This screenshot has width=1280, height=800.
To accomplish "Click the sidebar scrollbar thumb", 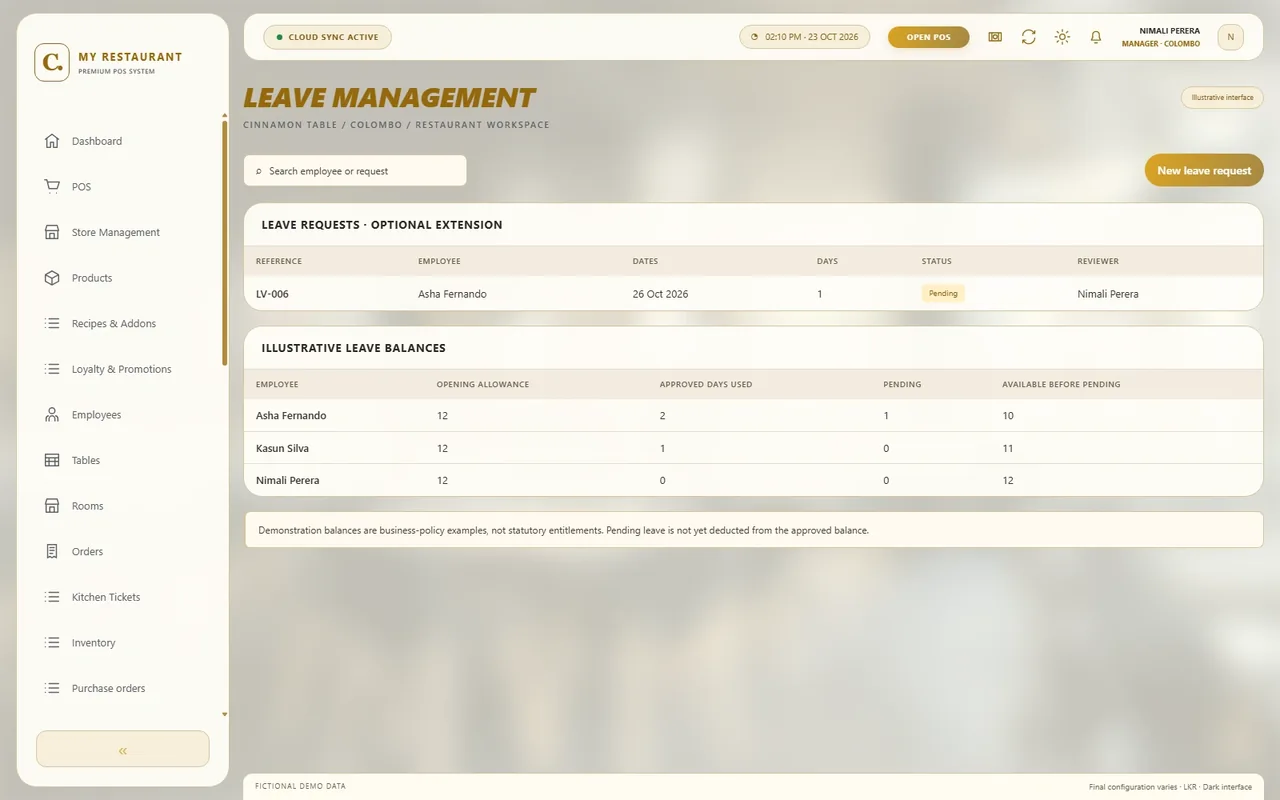I will click(x=224, y=242).
